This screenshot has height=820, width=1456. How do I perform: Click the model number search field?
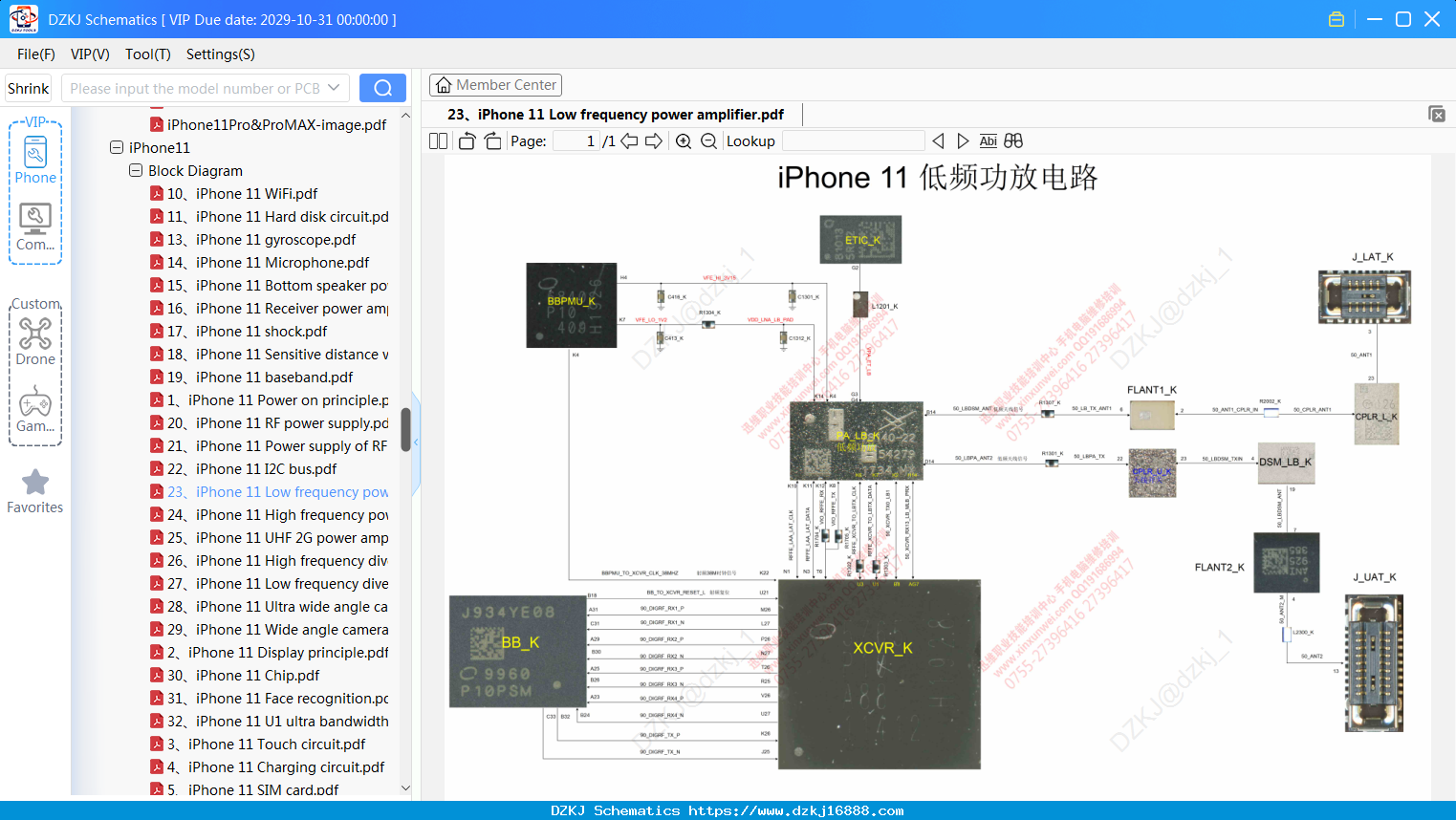point(195,88)
